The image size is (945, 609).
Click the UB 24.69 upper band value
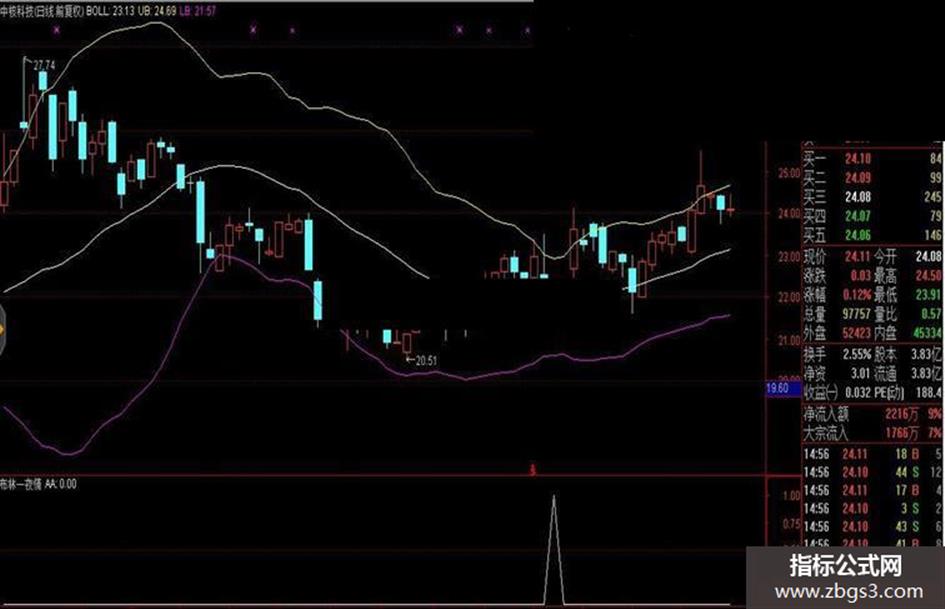(x=157, y=11)
